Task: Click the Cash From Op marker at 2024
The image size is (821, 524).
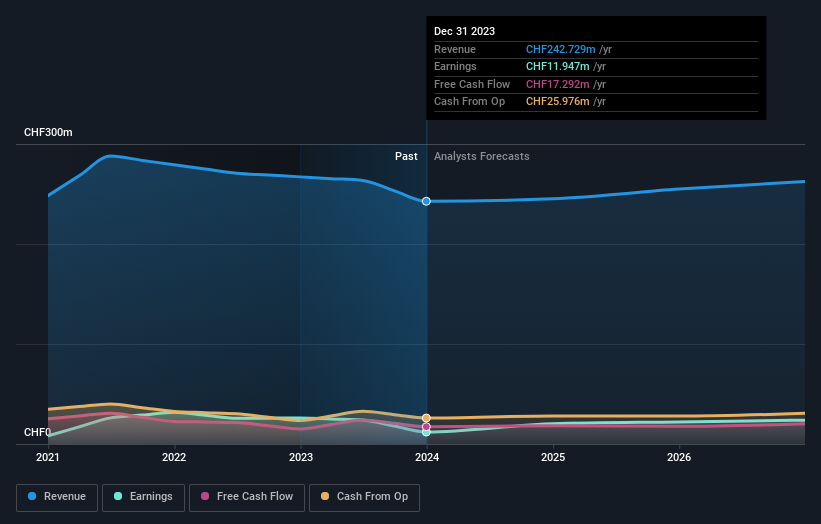Action: click(426, 418)
